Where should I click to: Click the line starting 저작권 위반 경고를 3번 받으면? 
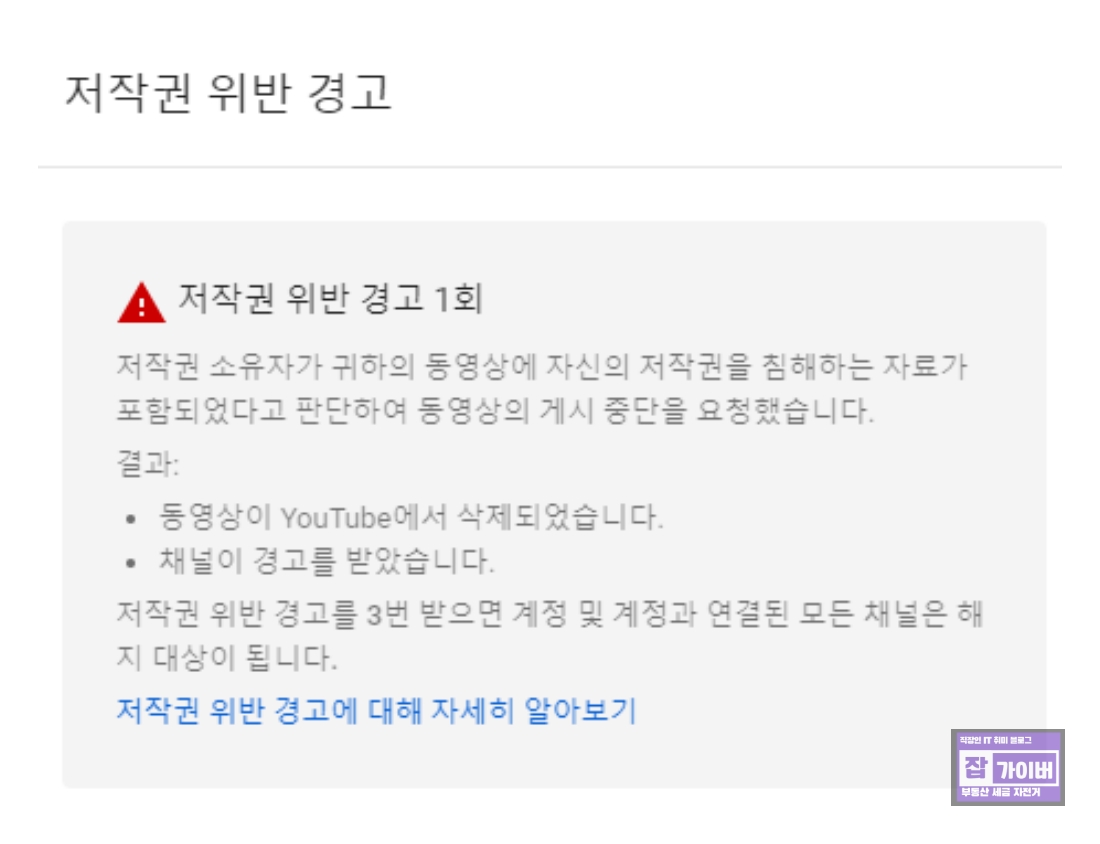coord(549,614)
